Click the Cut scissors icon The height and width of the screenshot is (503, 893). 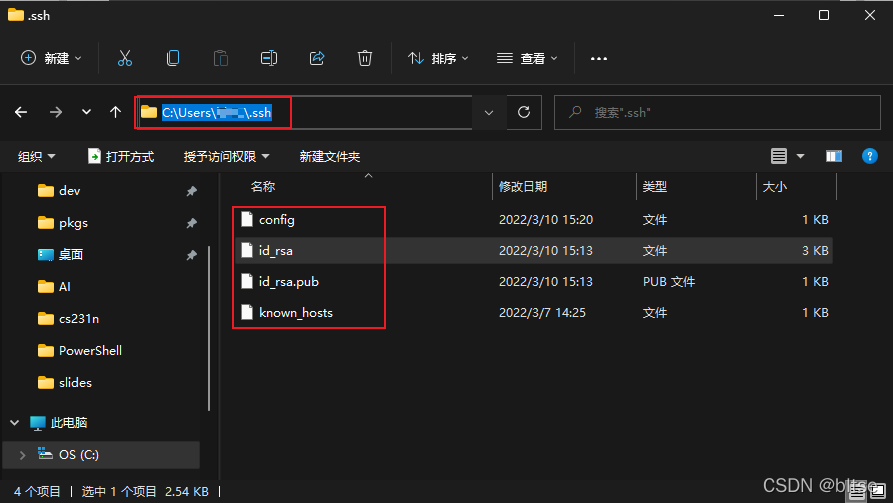click(125, 58)
